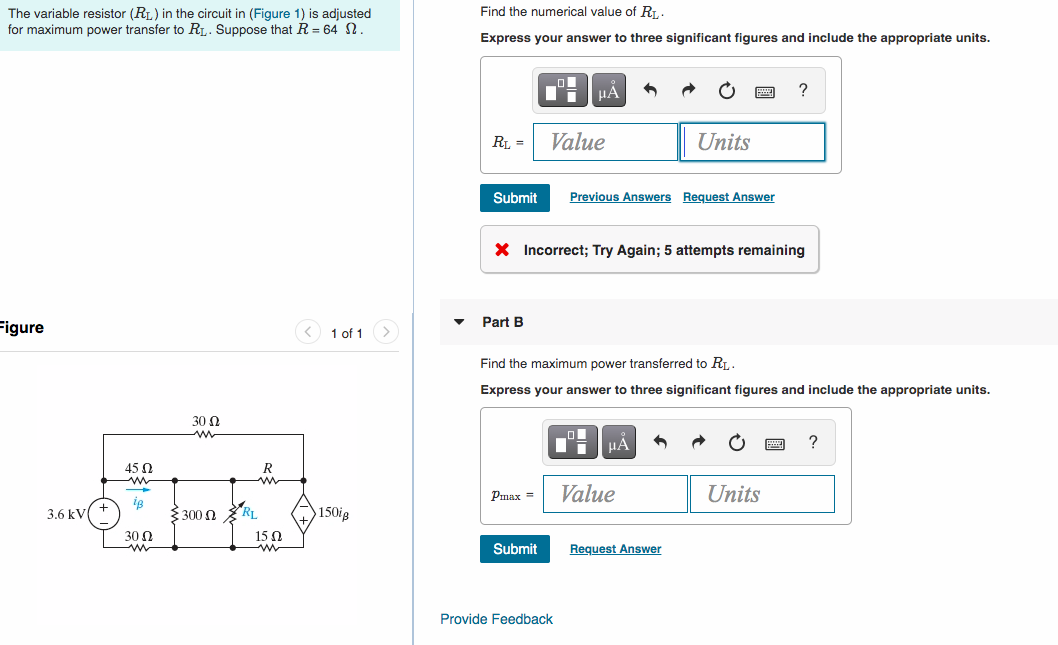Reset the Part A answer using the circular reset icon

pos(726,89)
